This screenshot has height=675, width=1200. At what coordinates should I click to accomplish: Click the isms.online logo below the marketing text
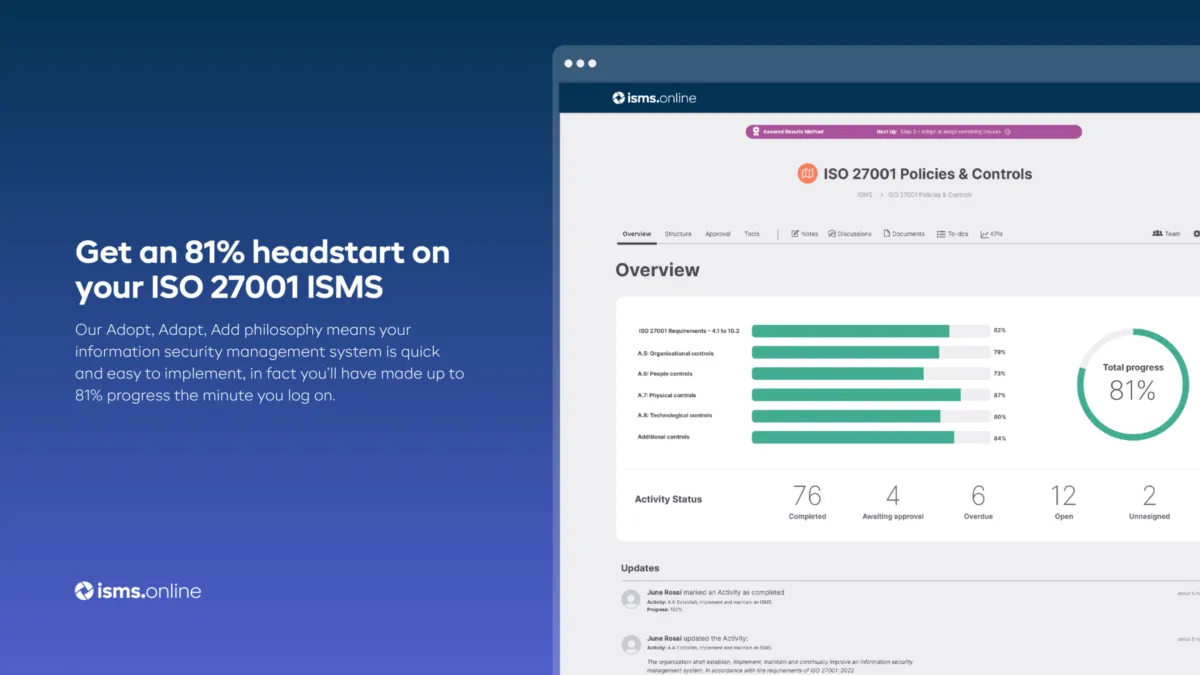coord(138,591)
